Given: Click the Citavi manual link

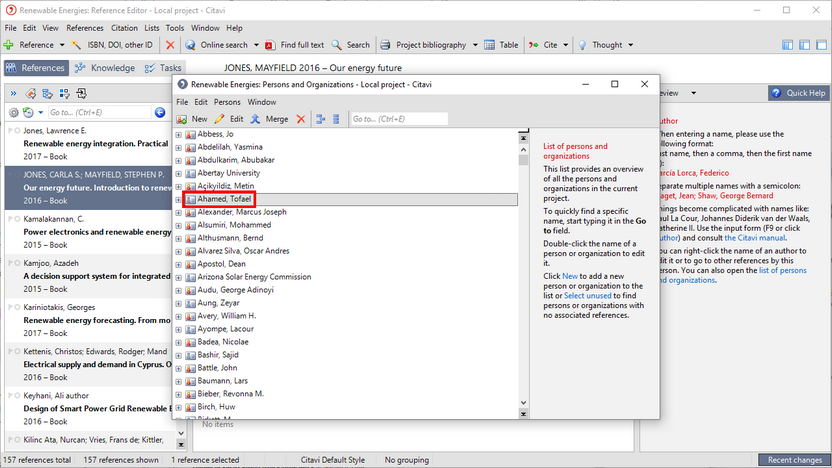Looking at the screenshot, I should click(x=754, y=238).
